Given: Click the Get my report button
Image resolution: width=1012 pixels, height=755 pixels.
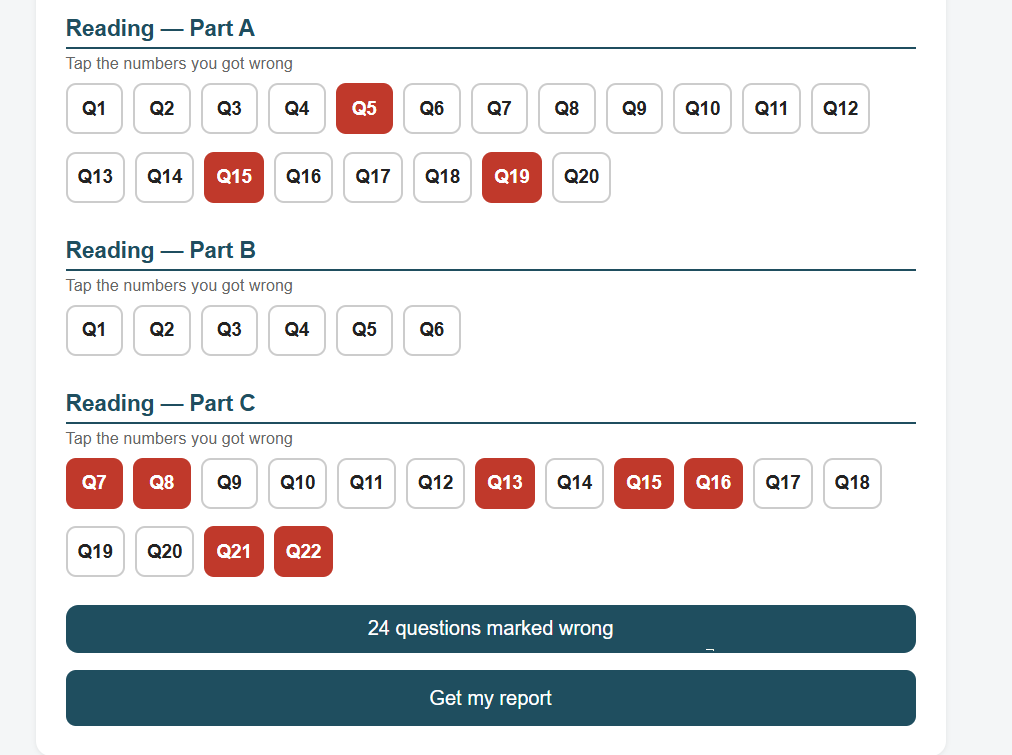Looking at the screenshot, I should (491, 698).
